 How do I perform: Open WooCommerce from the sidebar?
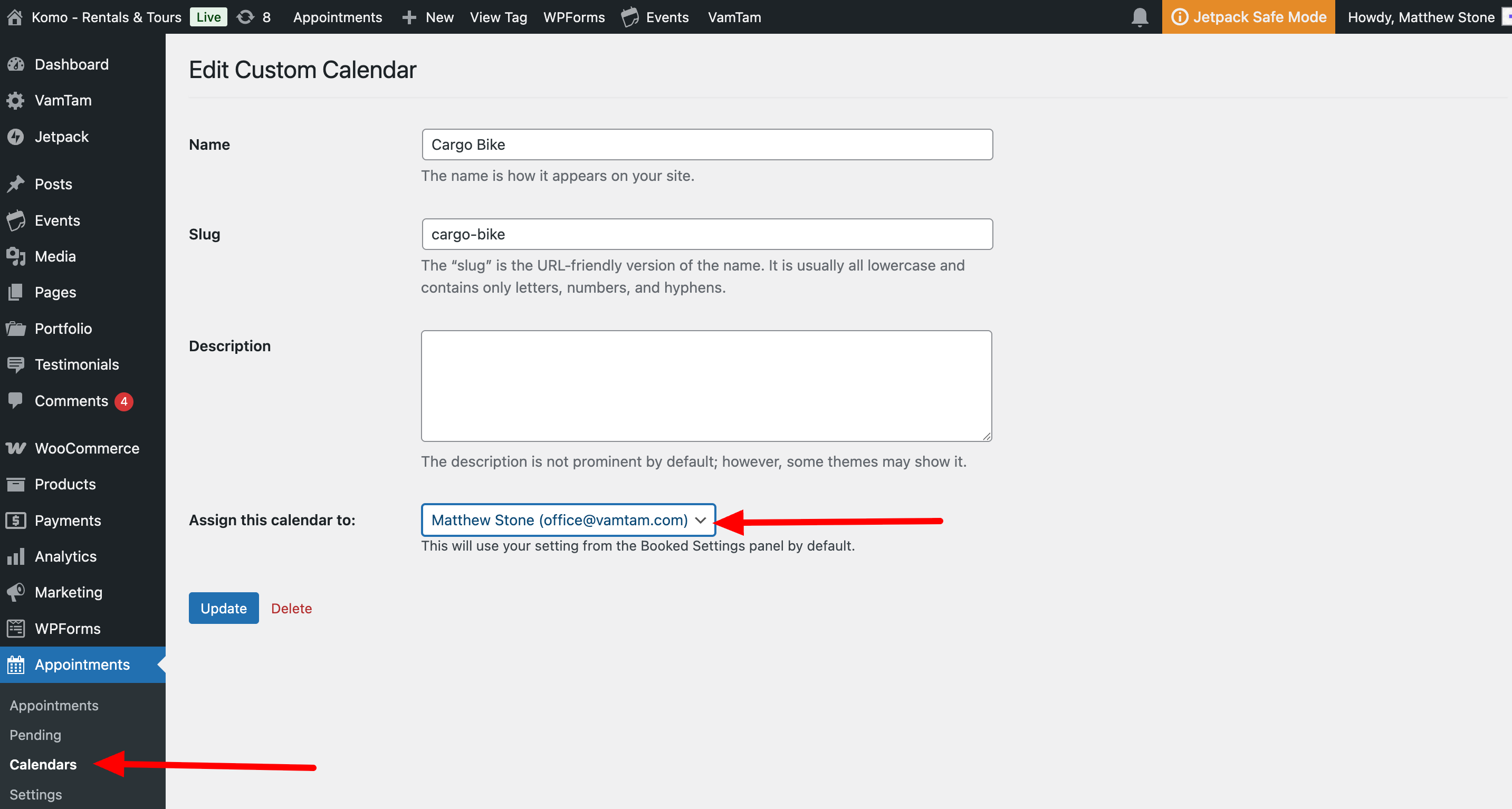tap(87, 448)
